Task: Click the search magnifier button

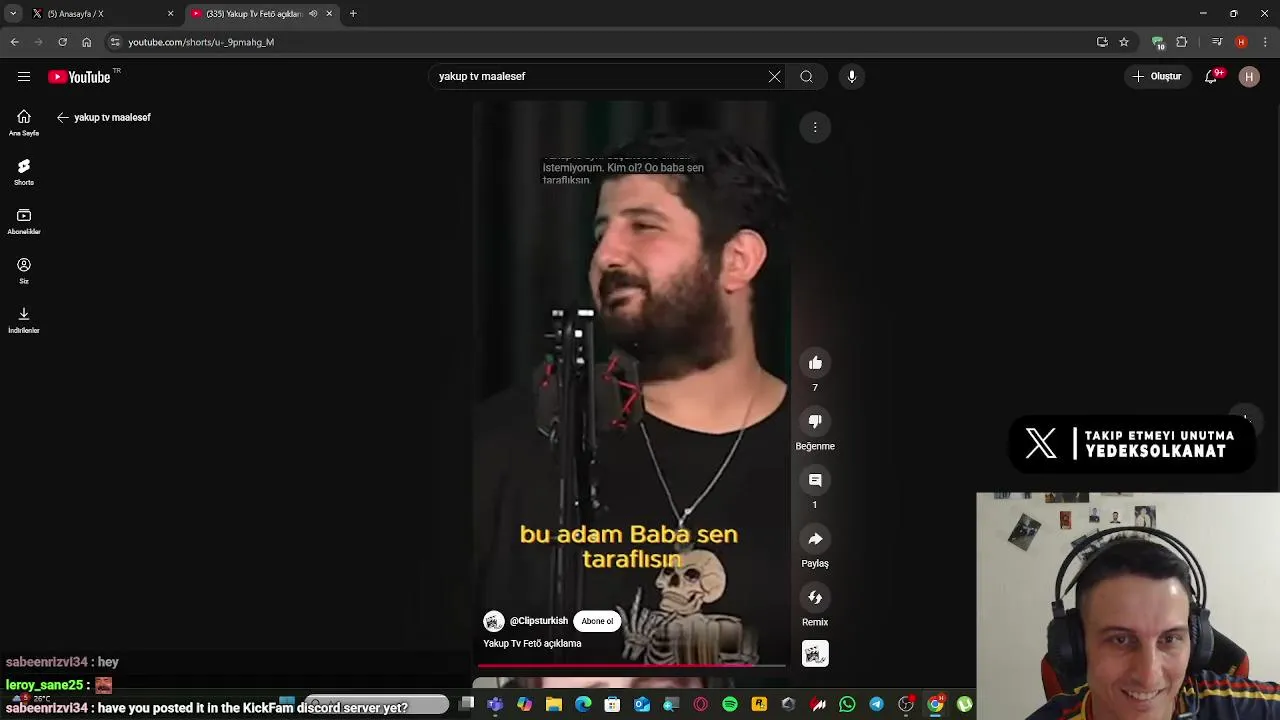Action: [x=806, y=76]
